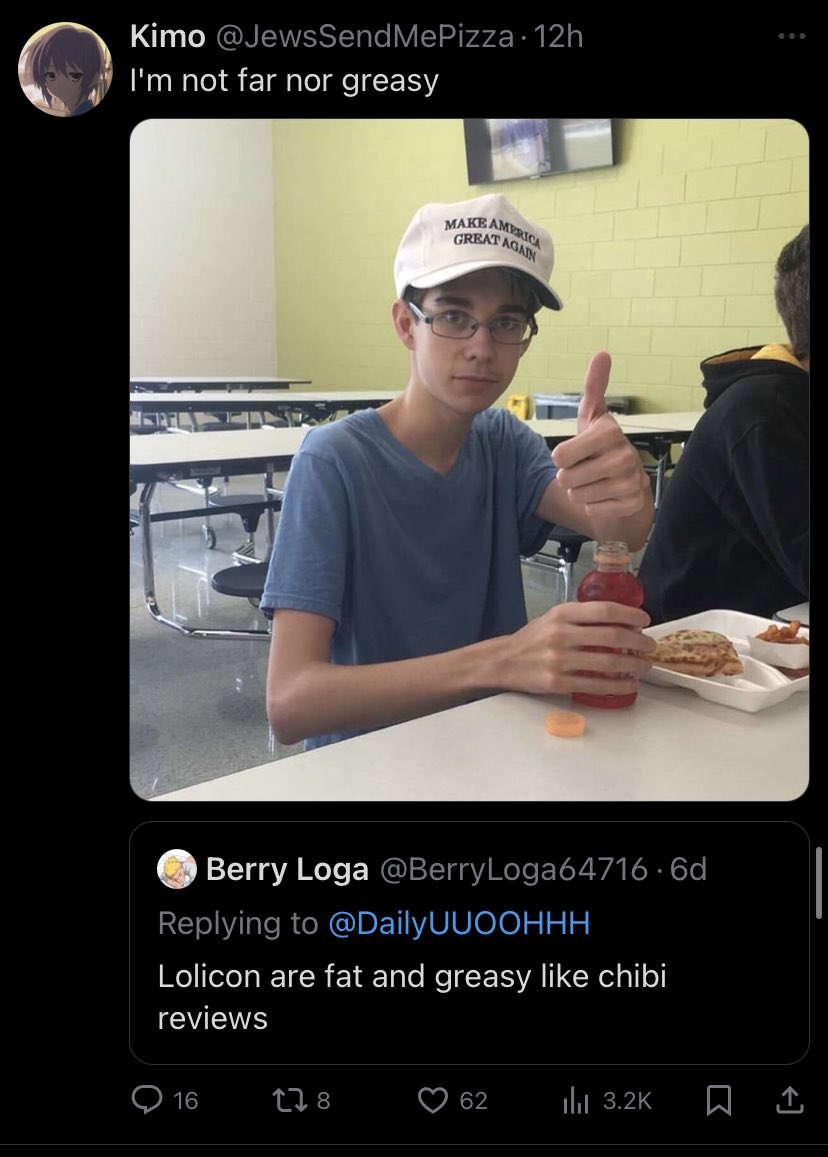Open the @JewsSendMePizza handle

click(x=364, y=36)
